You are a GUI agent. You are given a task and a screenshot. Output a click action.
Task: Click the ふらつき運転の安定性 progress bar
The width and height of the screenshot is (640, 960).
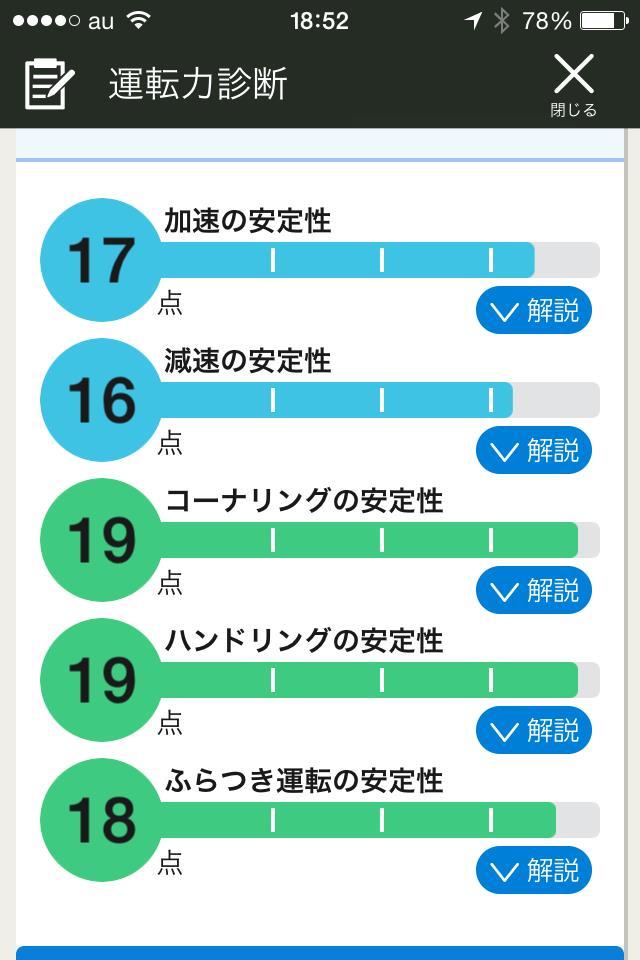pyautogui.click(x=380, y=820)
